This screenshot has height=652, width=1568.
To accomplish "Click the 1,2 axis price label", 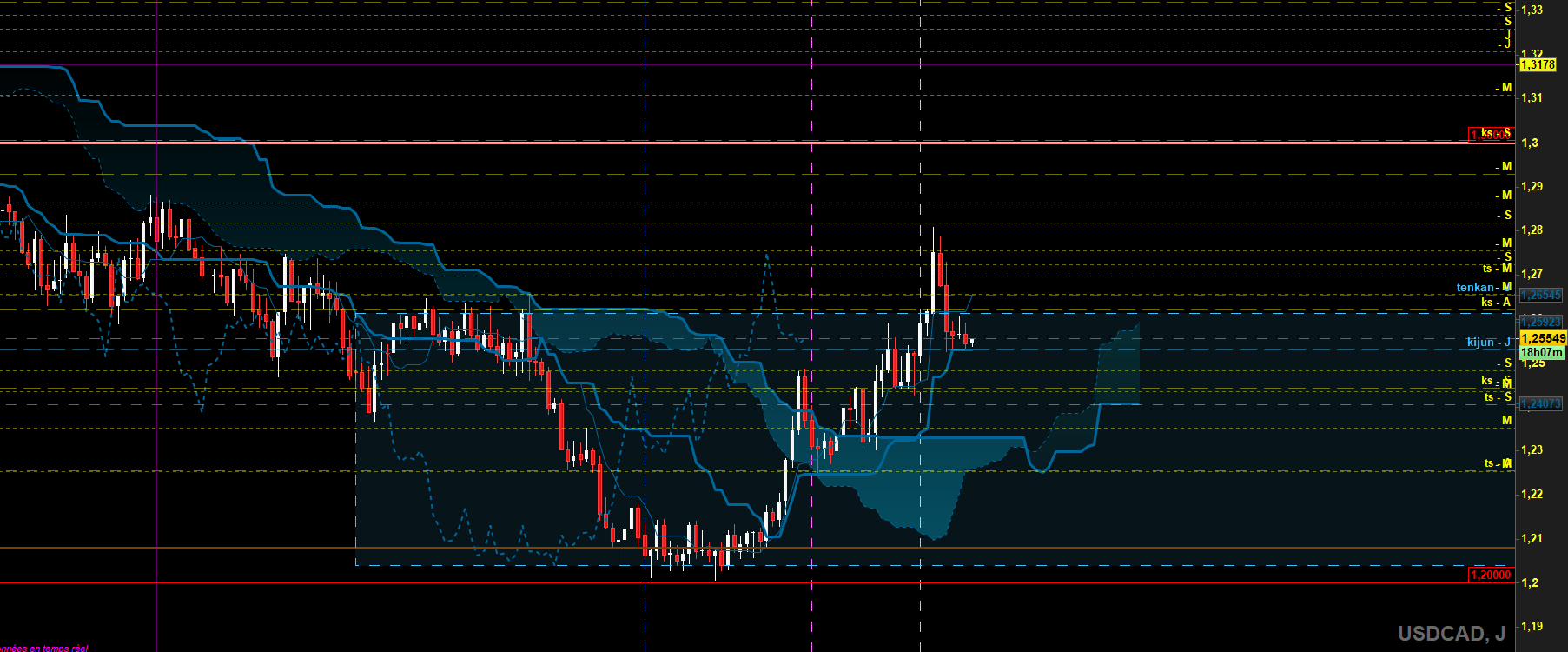I will coord(1529,582).
